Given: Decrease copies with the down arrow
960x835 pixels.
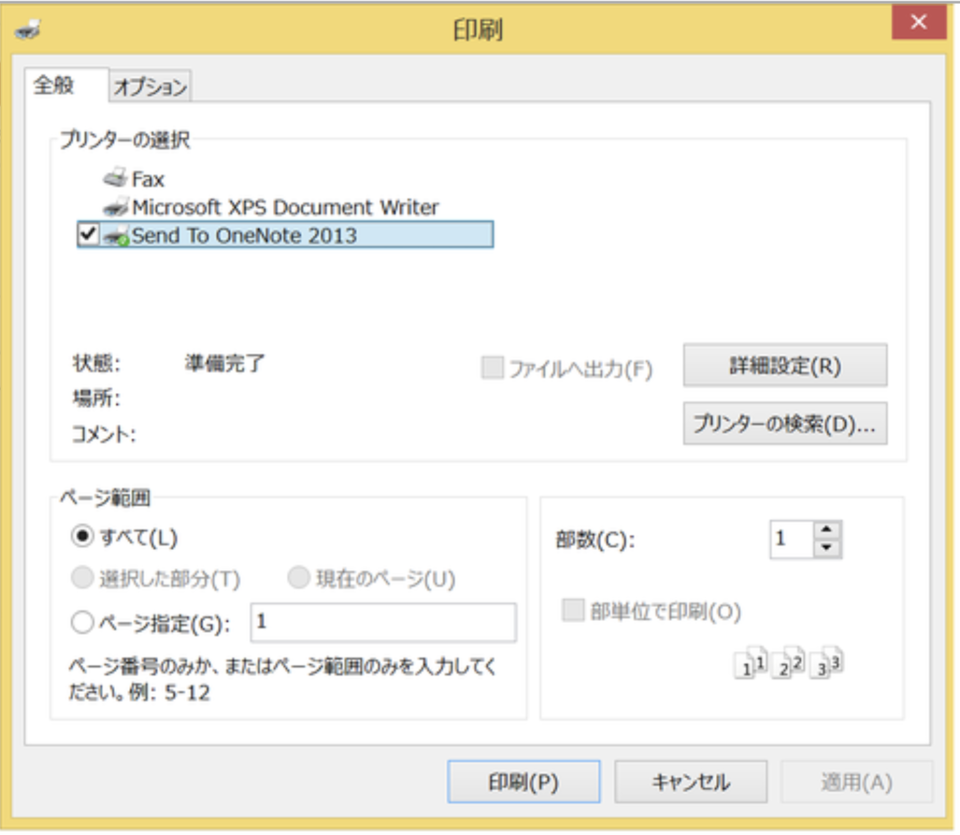Looking at the screenshot, I should (x=827, y=548).
